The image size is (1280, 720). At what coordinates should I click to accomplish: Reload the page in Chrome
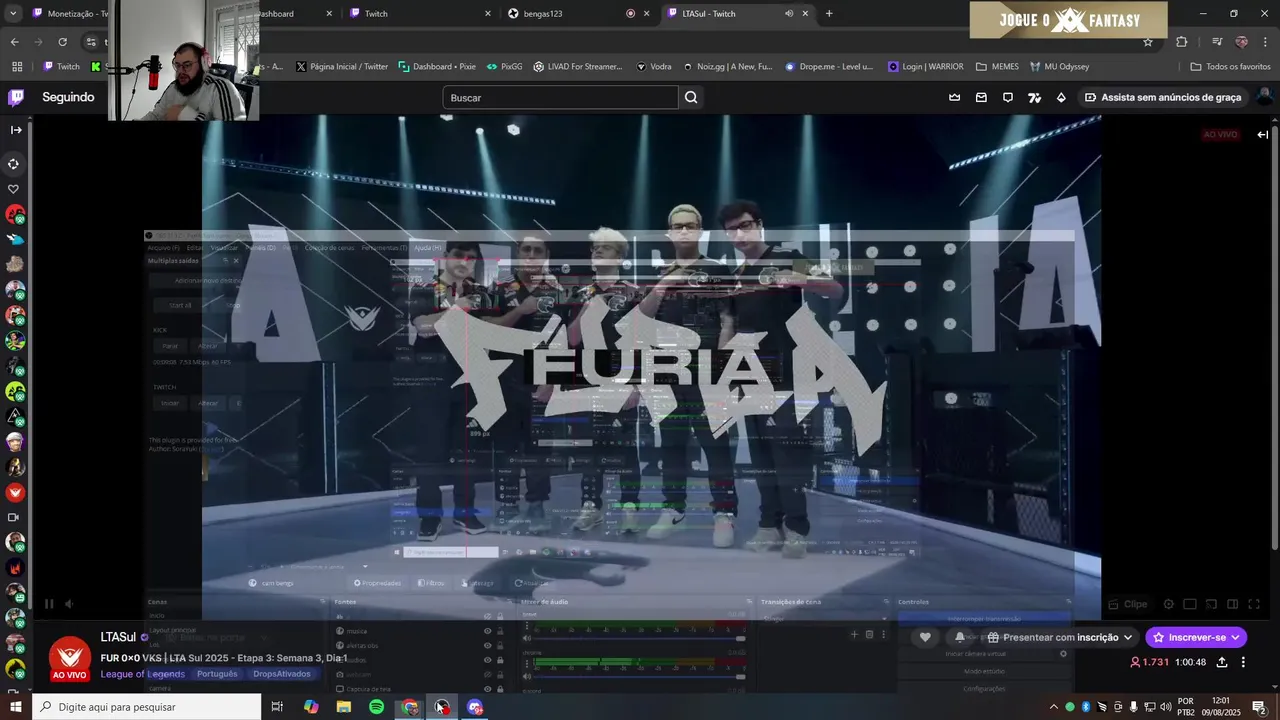coord(62,42)
